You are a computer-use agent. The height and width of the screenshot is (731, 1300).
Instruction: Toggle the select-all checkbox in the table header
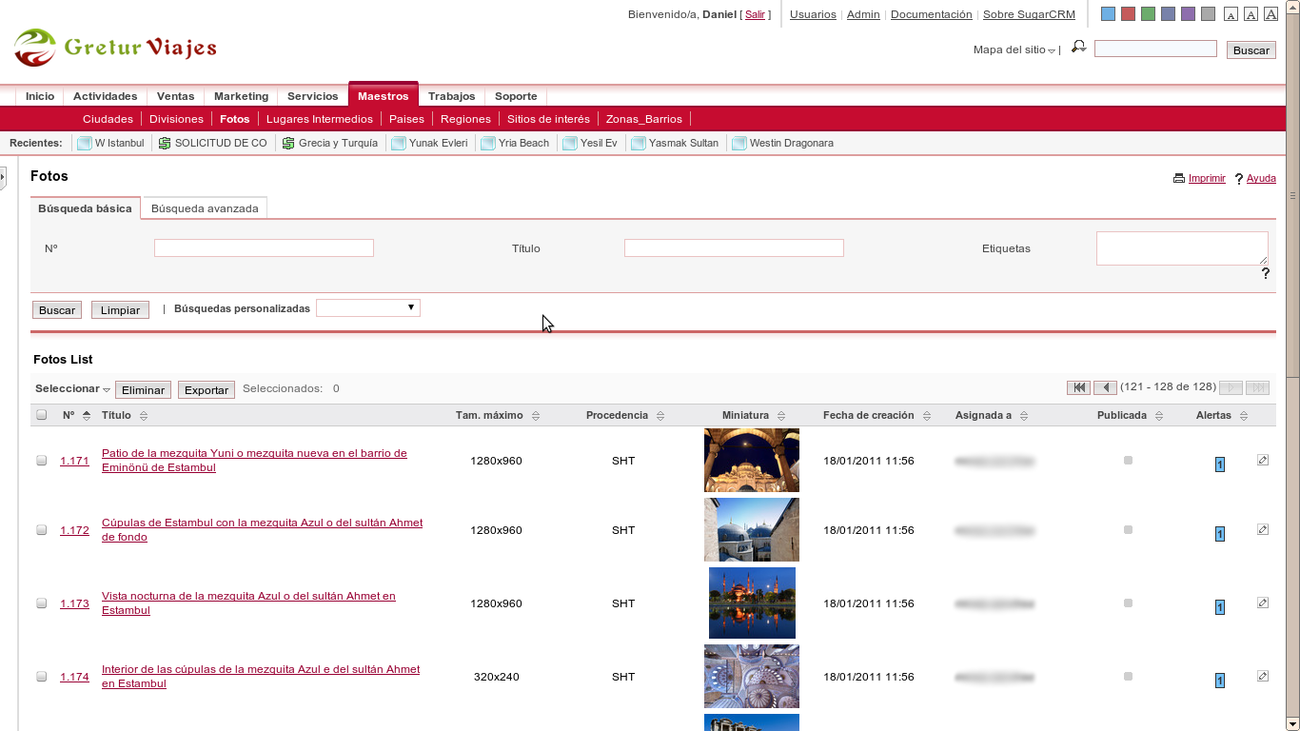(42, 415)
